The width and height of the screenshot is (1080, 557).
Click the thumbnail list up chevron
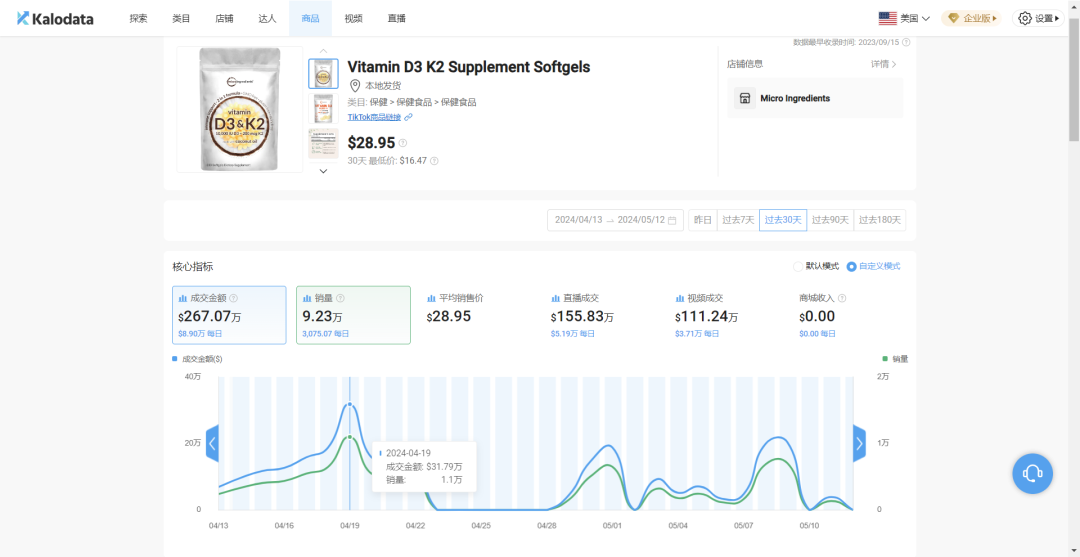323,51
